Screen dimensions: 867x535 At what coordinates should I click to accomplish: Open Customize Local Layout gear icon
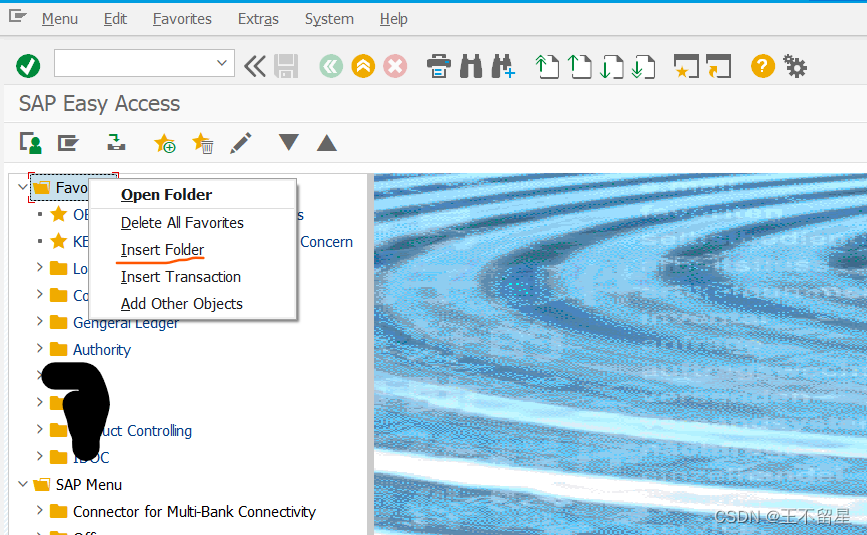tap(795, 66)
